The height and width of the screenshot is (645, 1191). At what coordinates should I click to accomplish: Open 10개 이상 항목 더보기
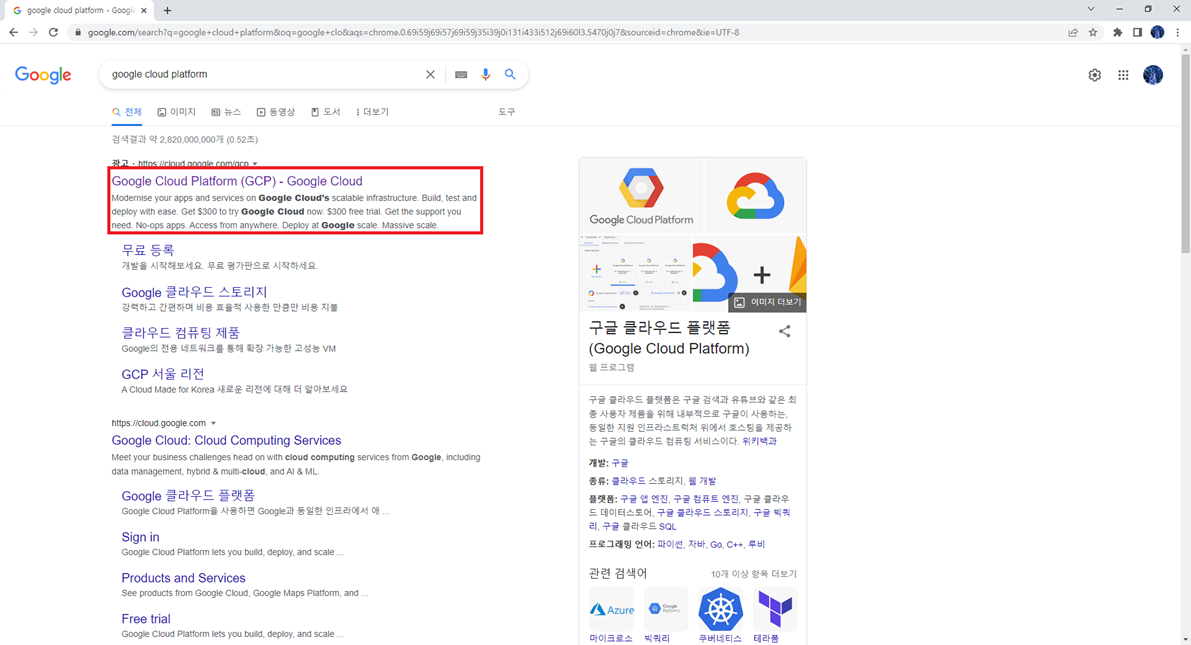click(x=753, y=574)
